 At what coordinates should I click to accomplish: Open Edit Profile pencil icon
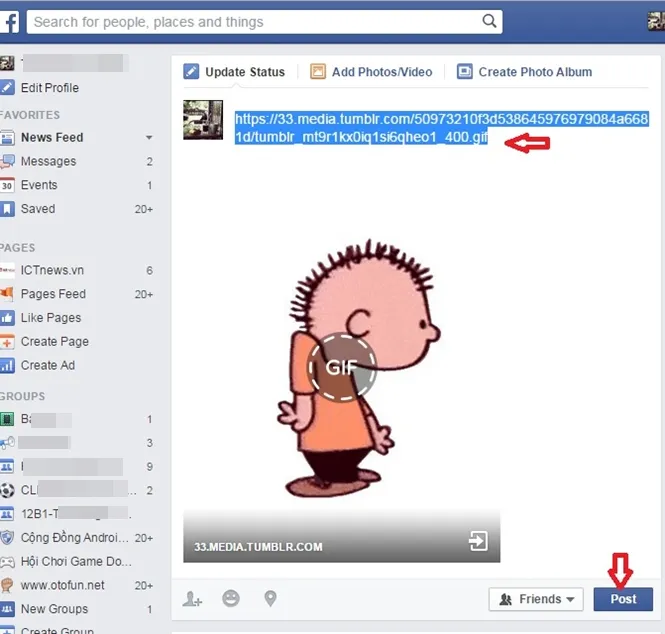pos(7,88)
